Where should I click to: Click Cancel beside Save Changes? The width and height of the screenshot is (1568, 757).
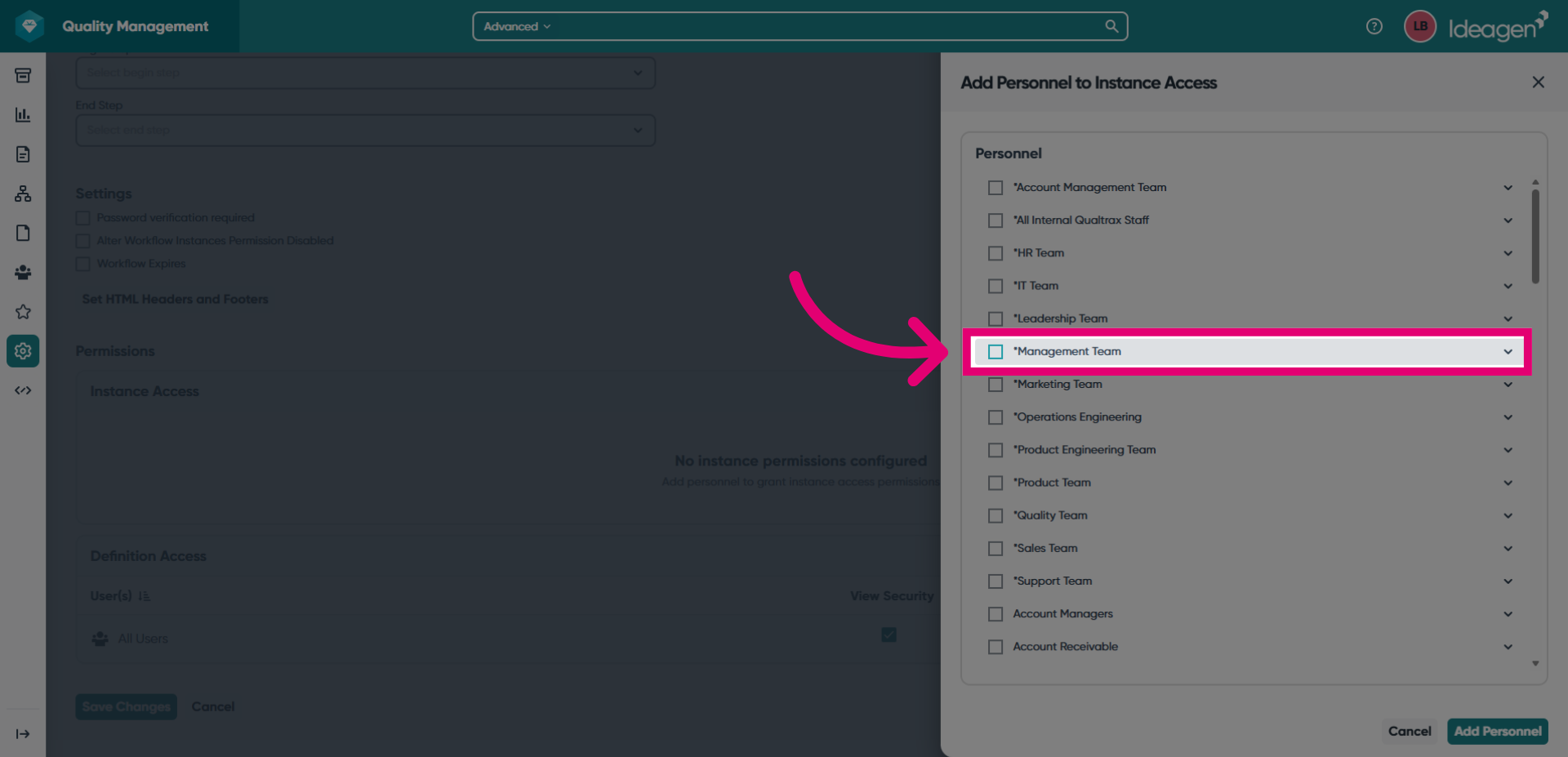pyautogui.click(x=213, y=707)
